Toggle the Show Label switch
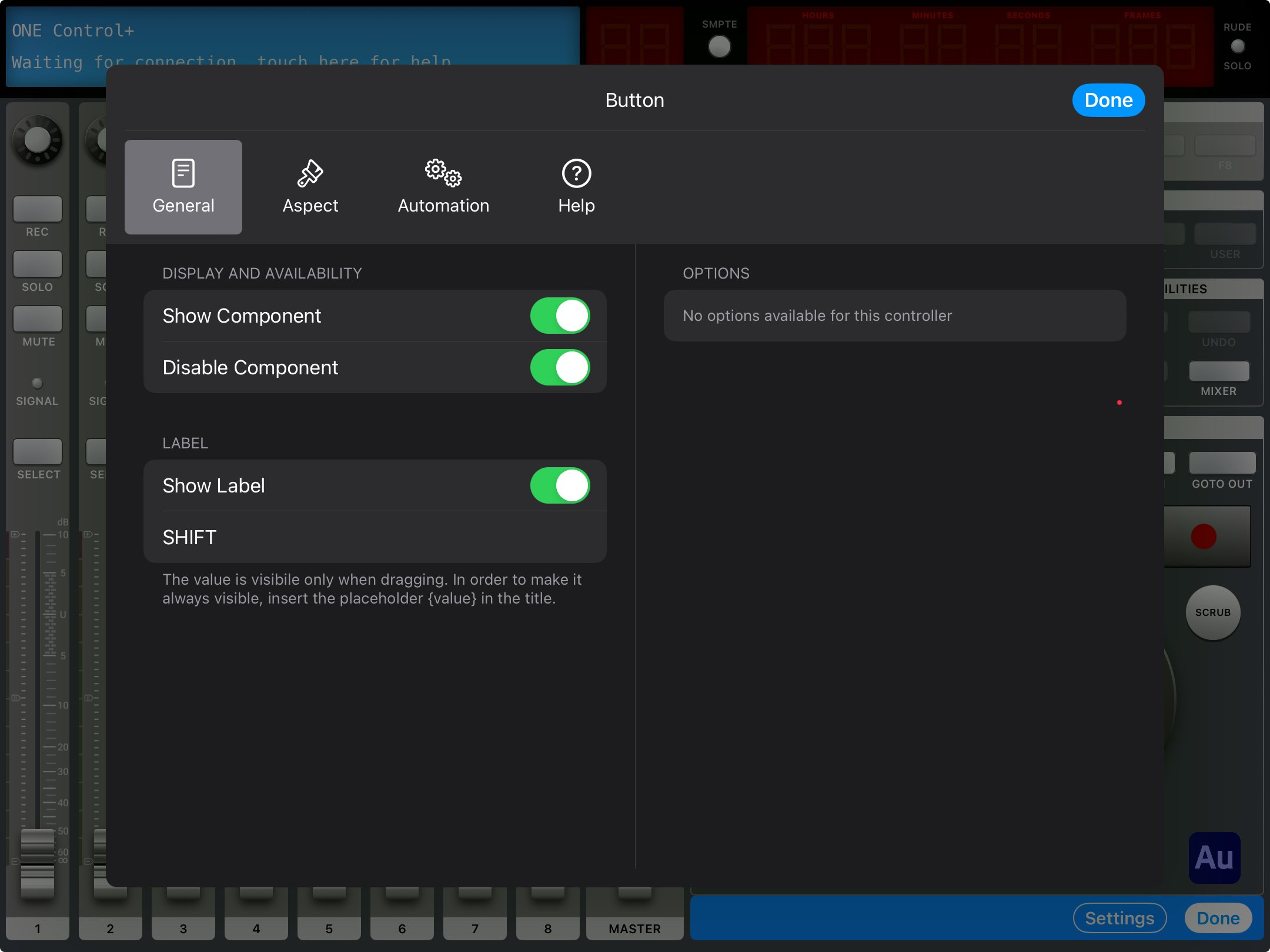This screenshot has width=1270, height=952. coord(560,485)
